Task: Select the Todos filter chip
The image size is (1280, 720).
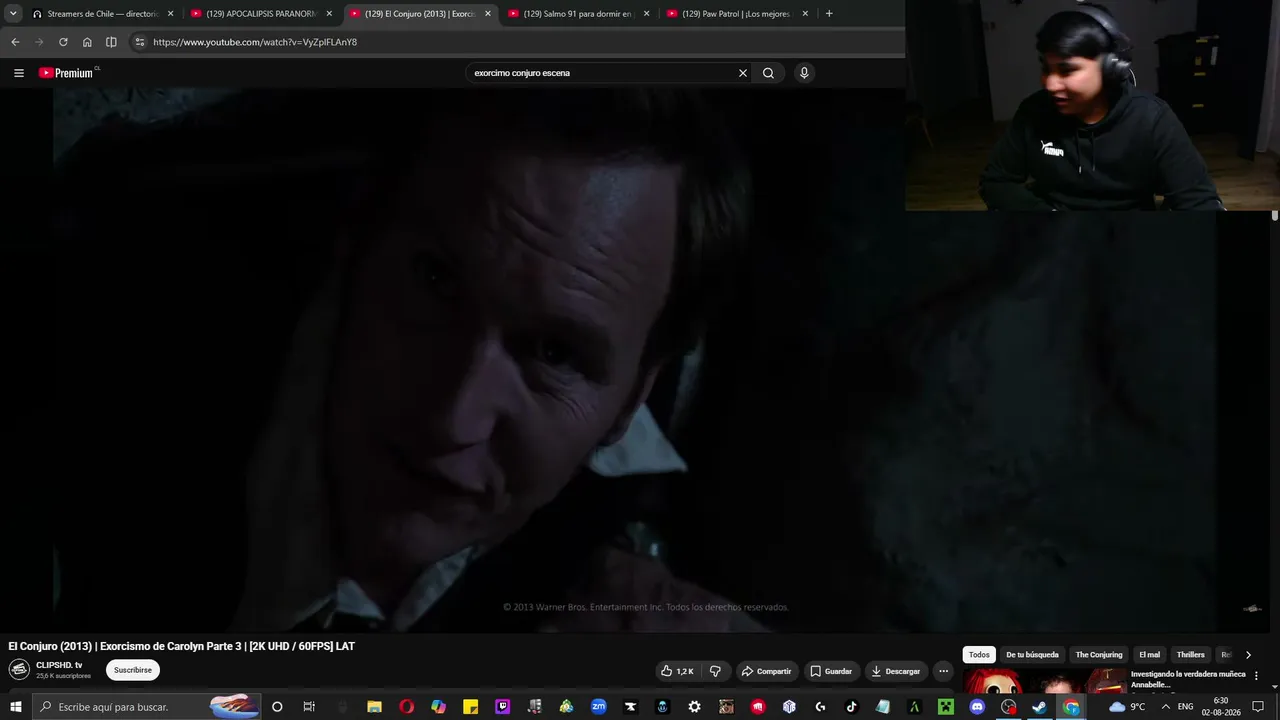Action: (979, 655)
